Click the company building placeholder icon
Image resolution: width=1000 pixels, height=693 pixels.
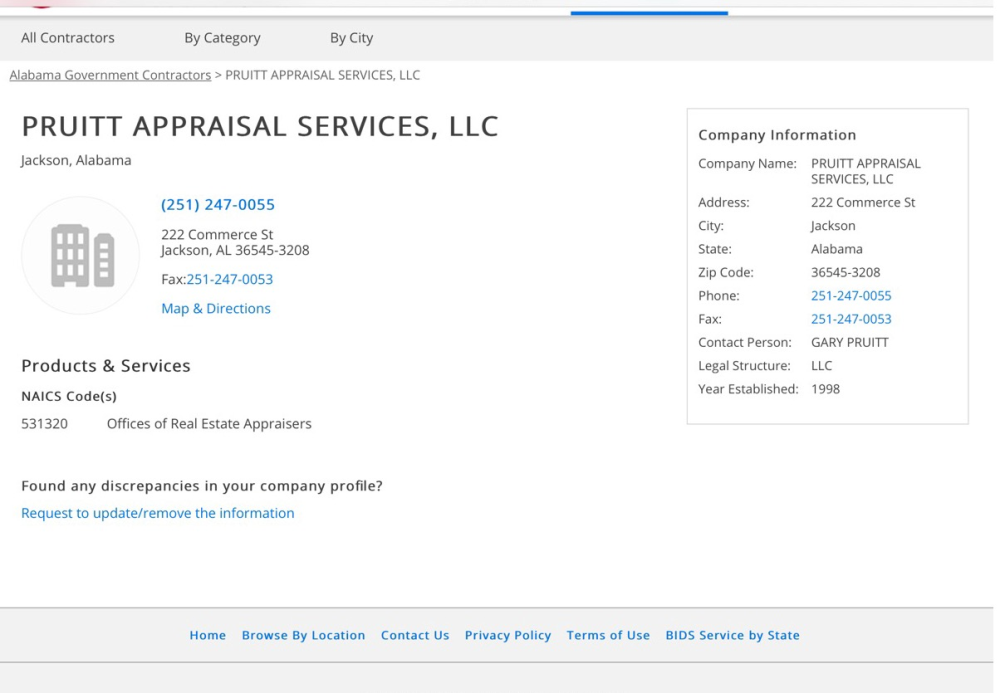coord(80,255)
